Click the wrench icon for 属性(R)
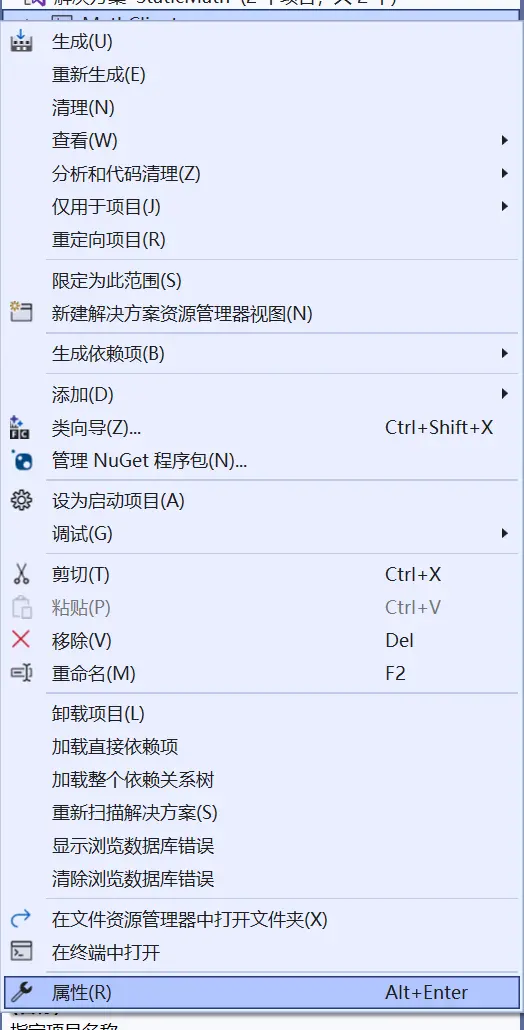Screen dimensions: 524x1030 click(x=22, y=992)
